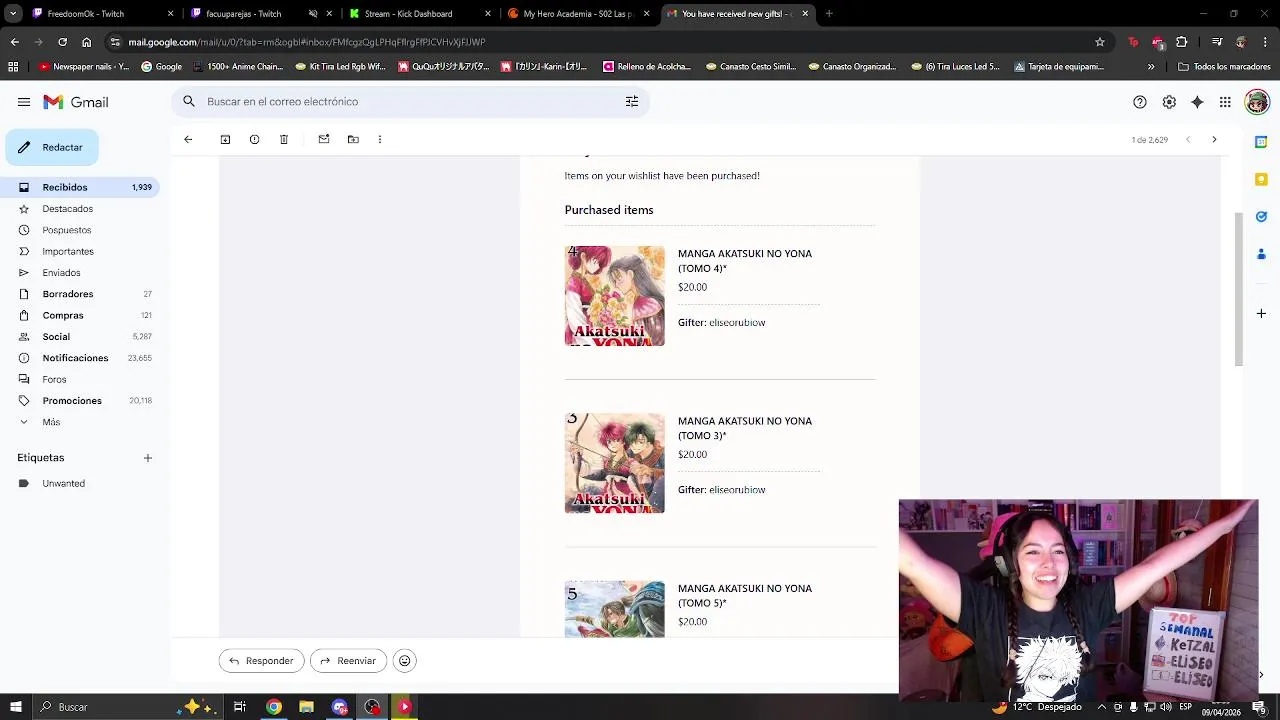
Task: Open Google apps grid
Action: click(1225, 102)
